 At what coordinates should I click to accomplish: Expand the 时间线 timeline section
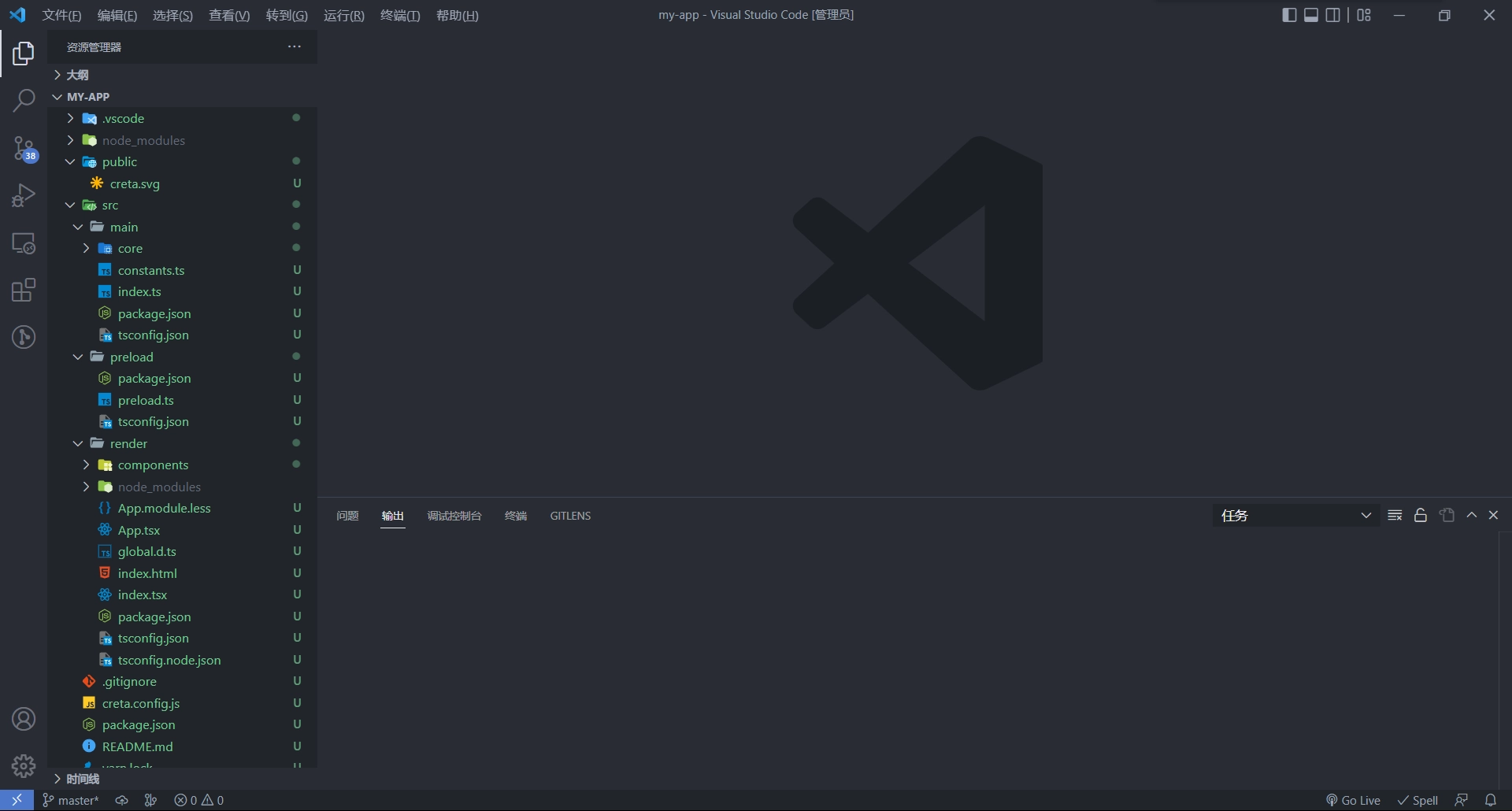tap(183, 779)
